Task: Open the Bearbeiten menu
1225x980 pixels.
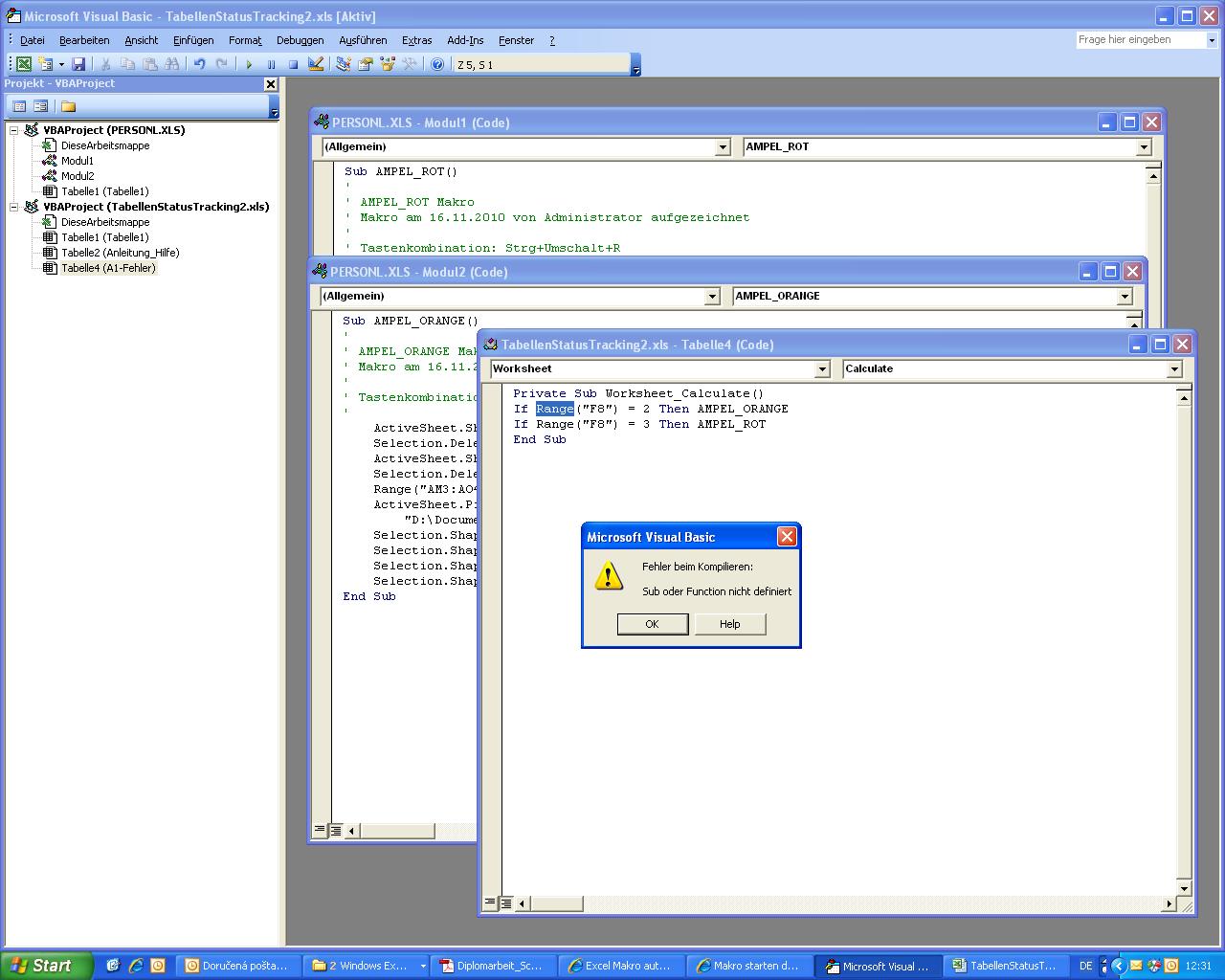Action: (84, 40)
